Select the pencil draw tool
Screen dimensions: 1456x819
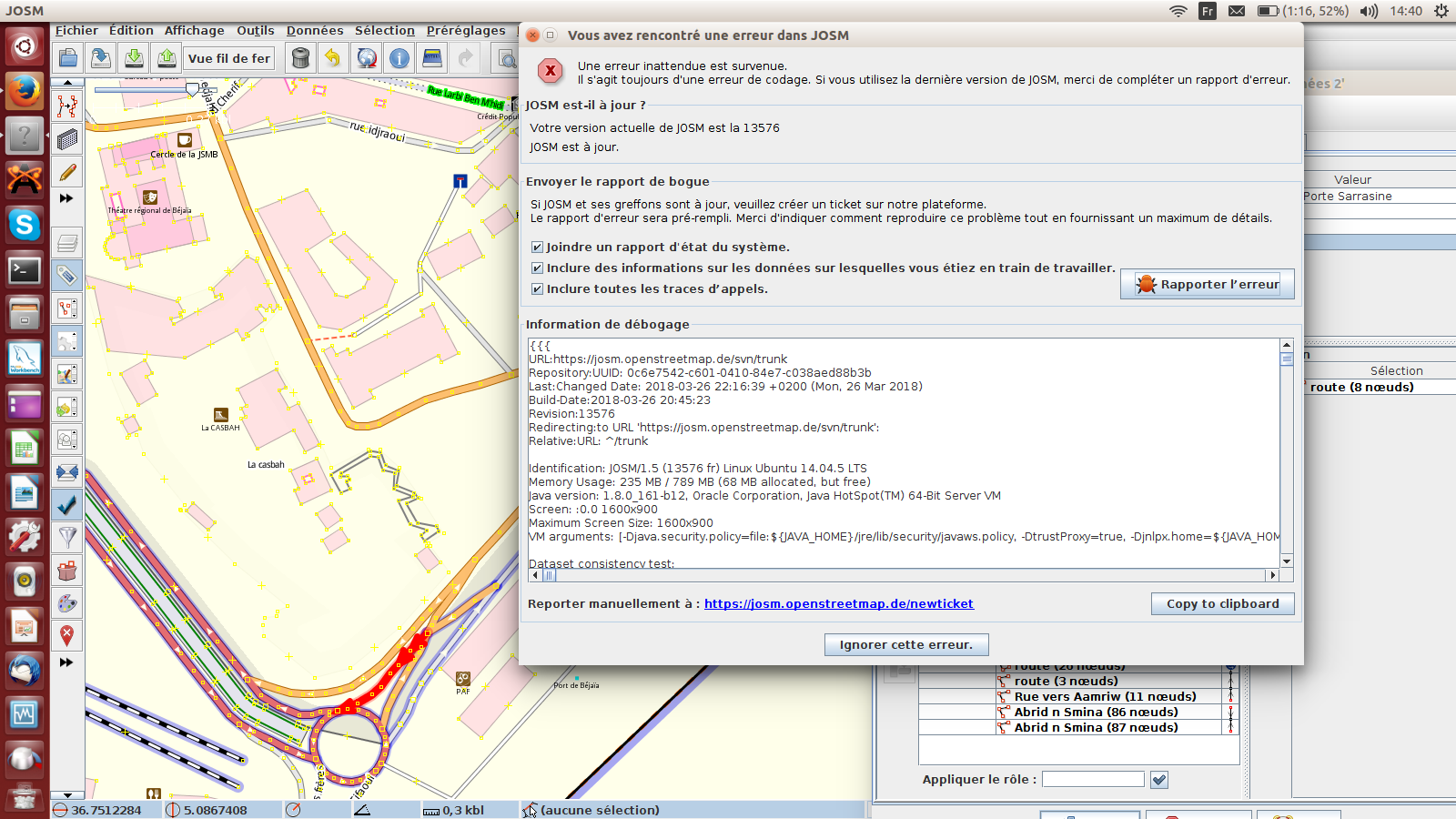pyautogui.click(x=67, y=172)
